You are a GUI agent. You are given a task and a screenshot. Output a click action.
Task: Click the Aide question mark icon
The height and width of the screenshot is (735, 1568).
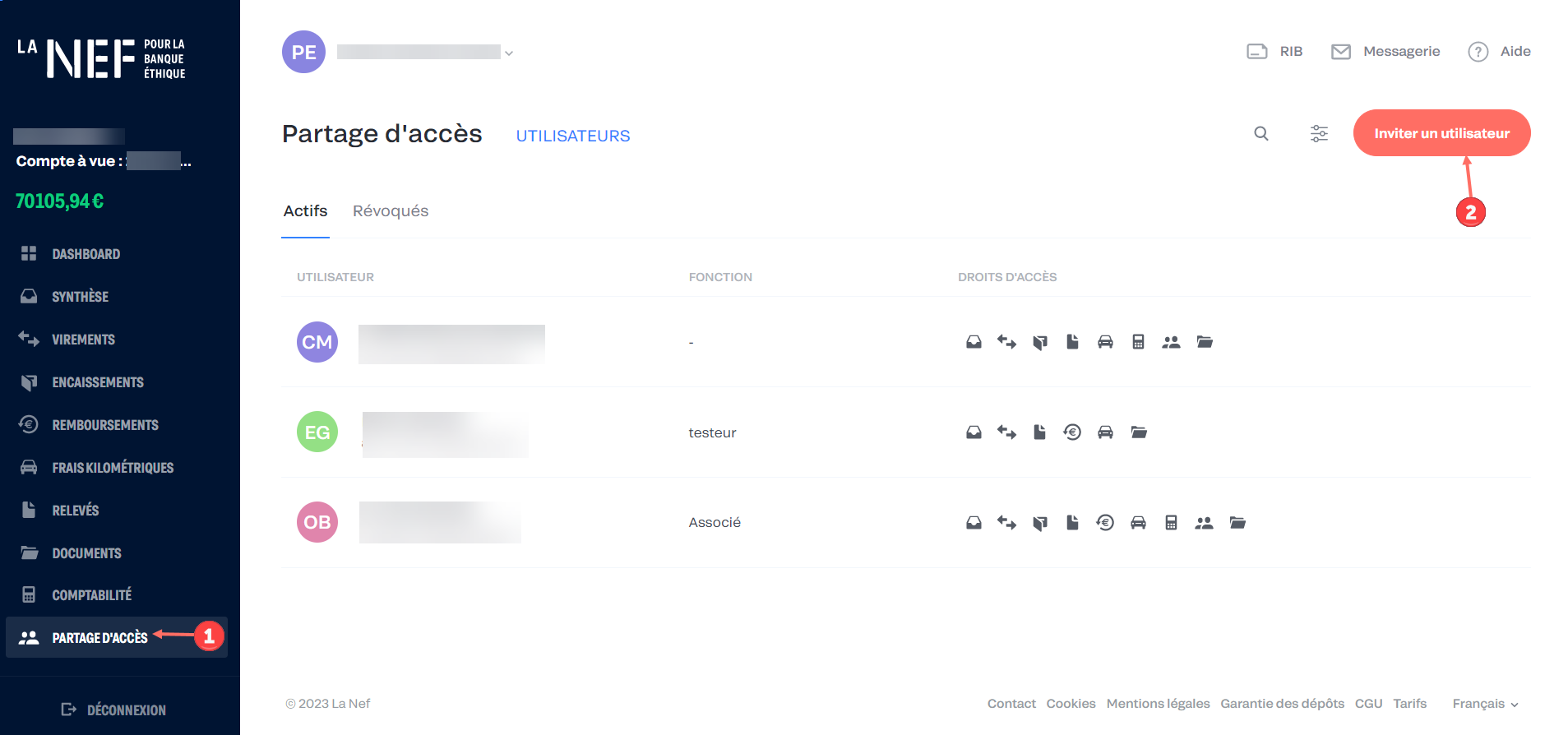click(1478, 52)
